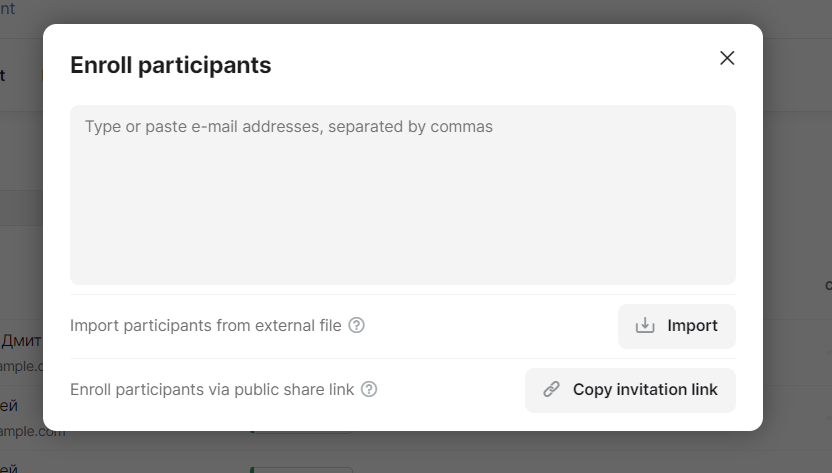
Task: Click into the e-mail addresses text area
Action: click(x=402, y=194)
